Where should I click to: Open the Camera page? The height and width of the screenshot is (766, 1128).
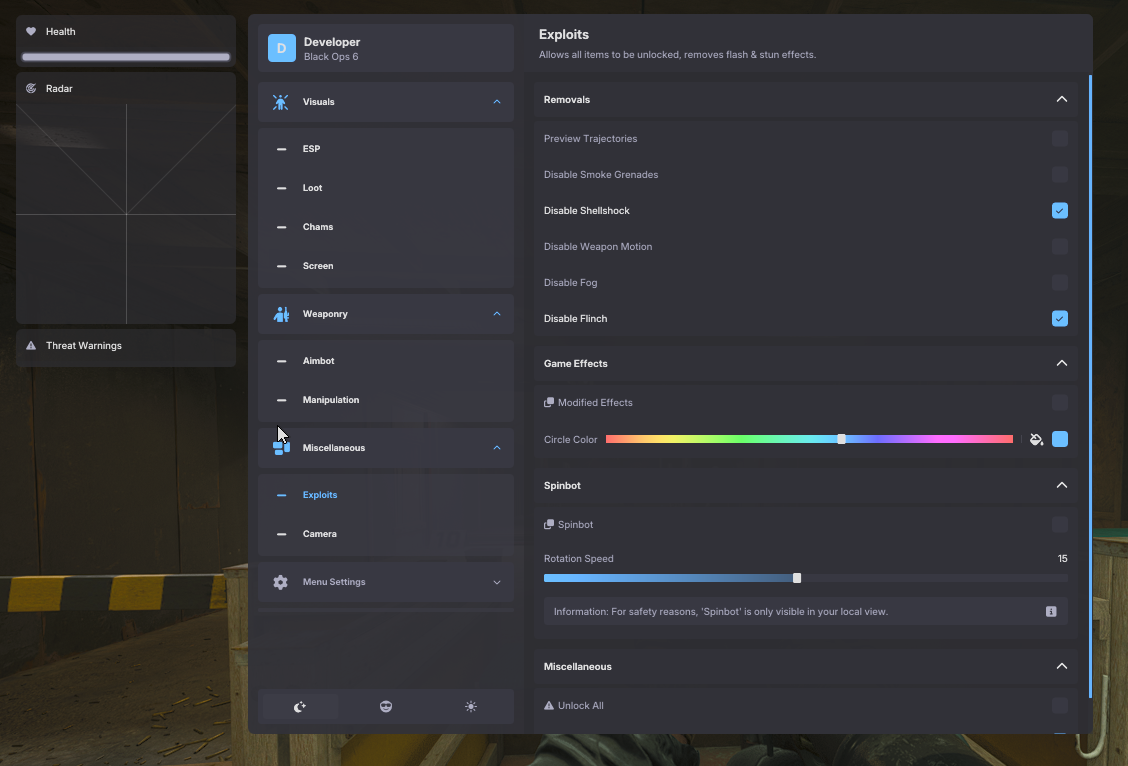pyautogui.click(x=319, y=534)
